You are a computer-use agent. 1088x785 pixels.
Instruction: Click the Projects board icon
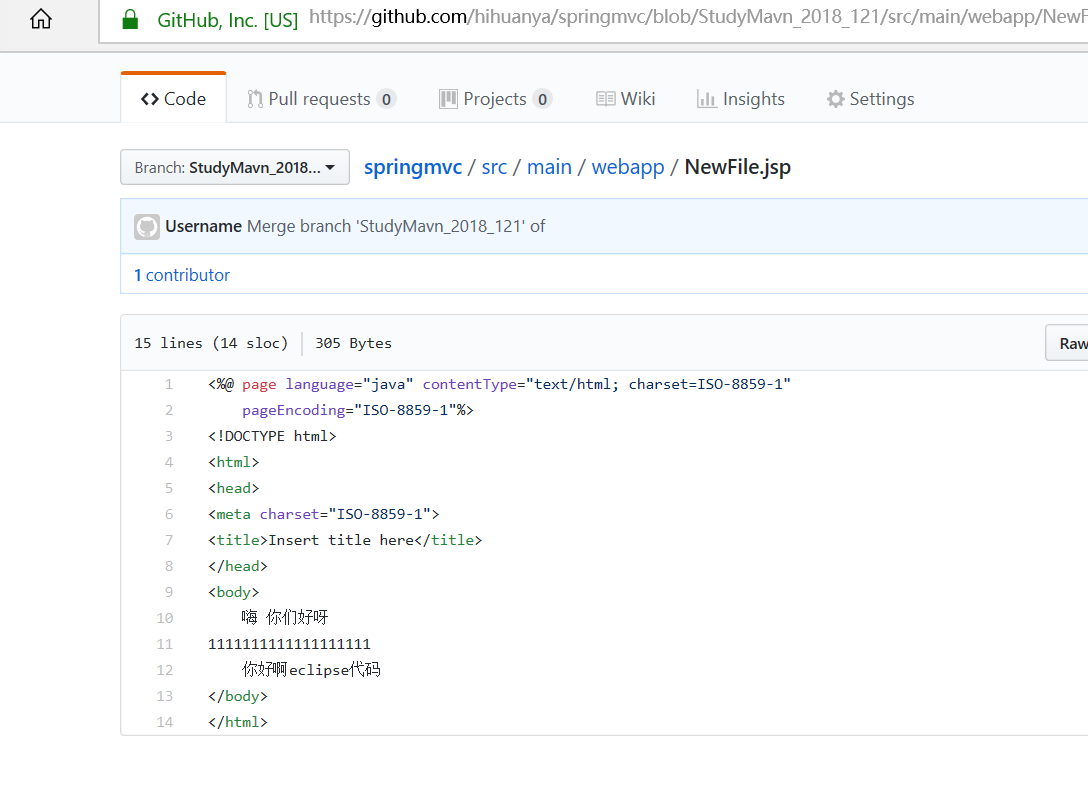448,99
